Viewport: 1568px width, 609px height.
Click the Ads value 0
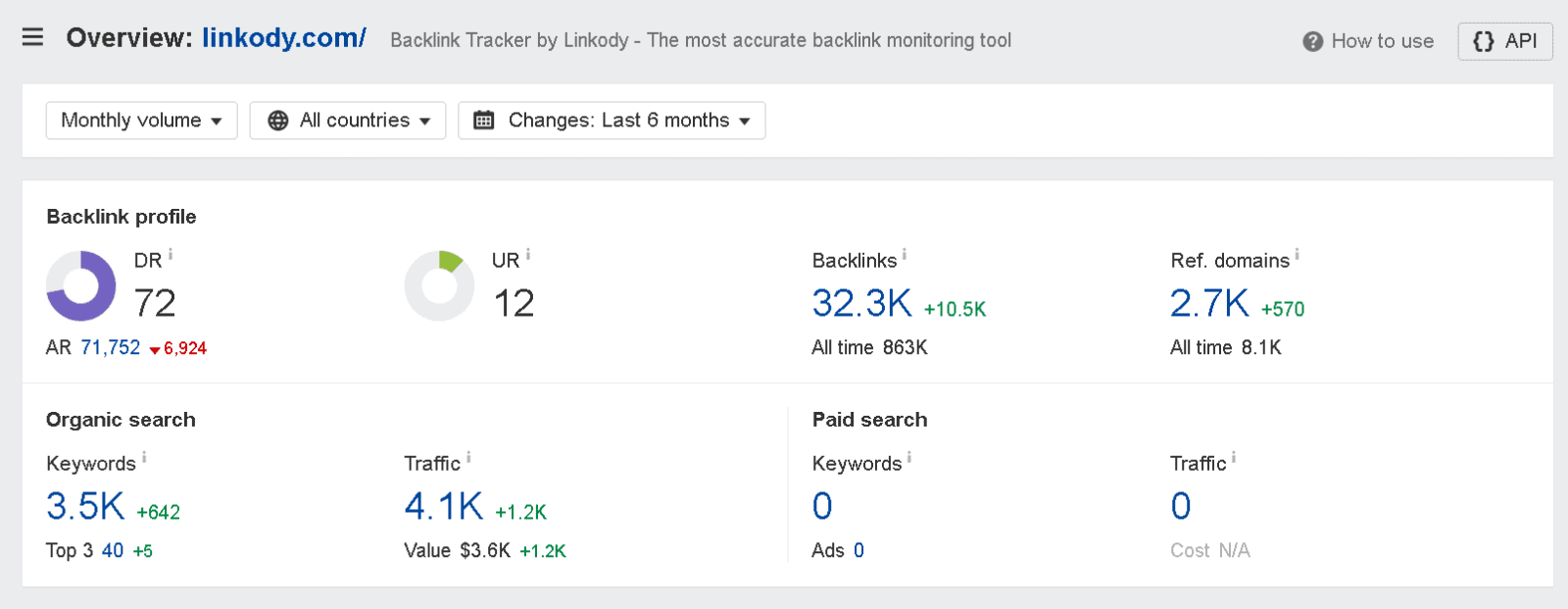click(x=858, y=551)
